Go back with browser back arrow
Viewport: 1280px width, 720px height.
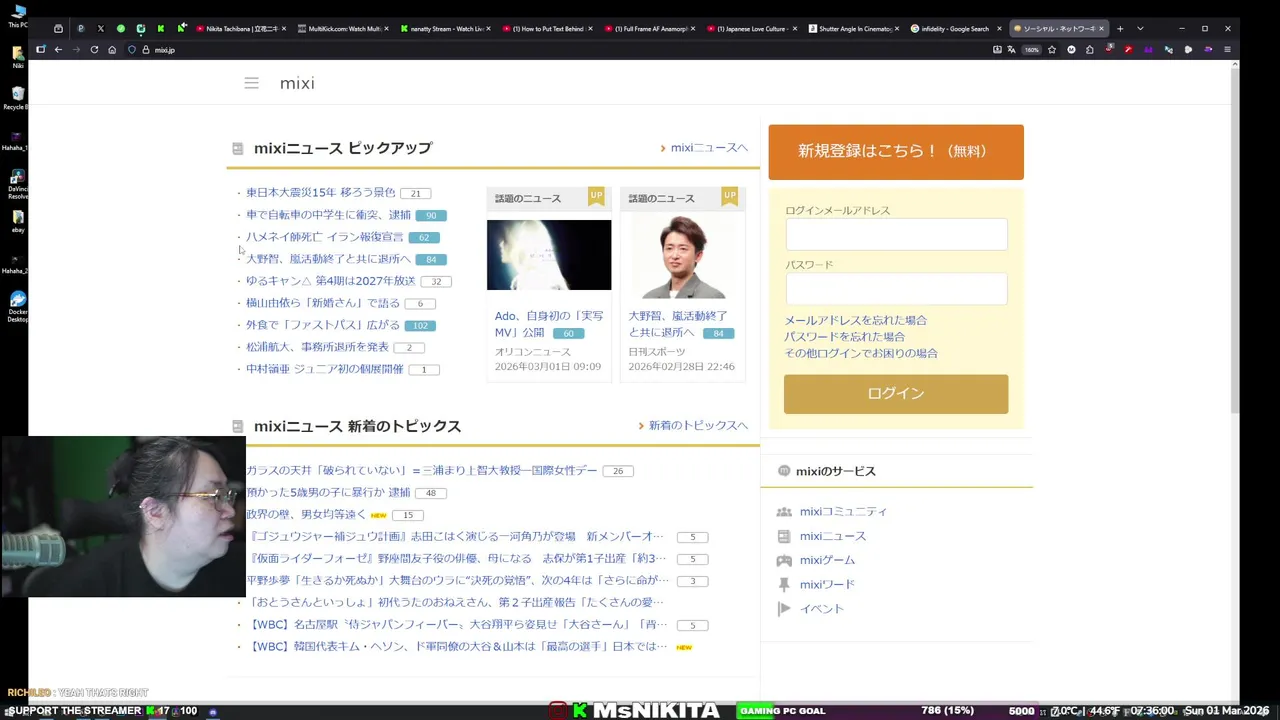[58, 49]
